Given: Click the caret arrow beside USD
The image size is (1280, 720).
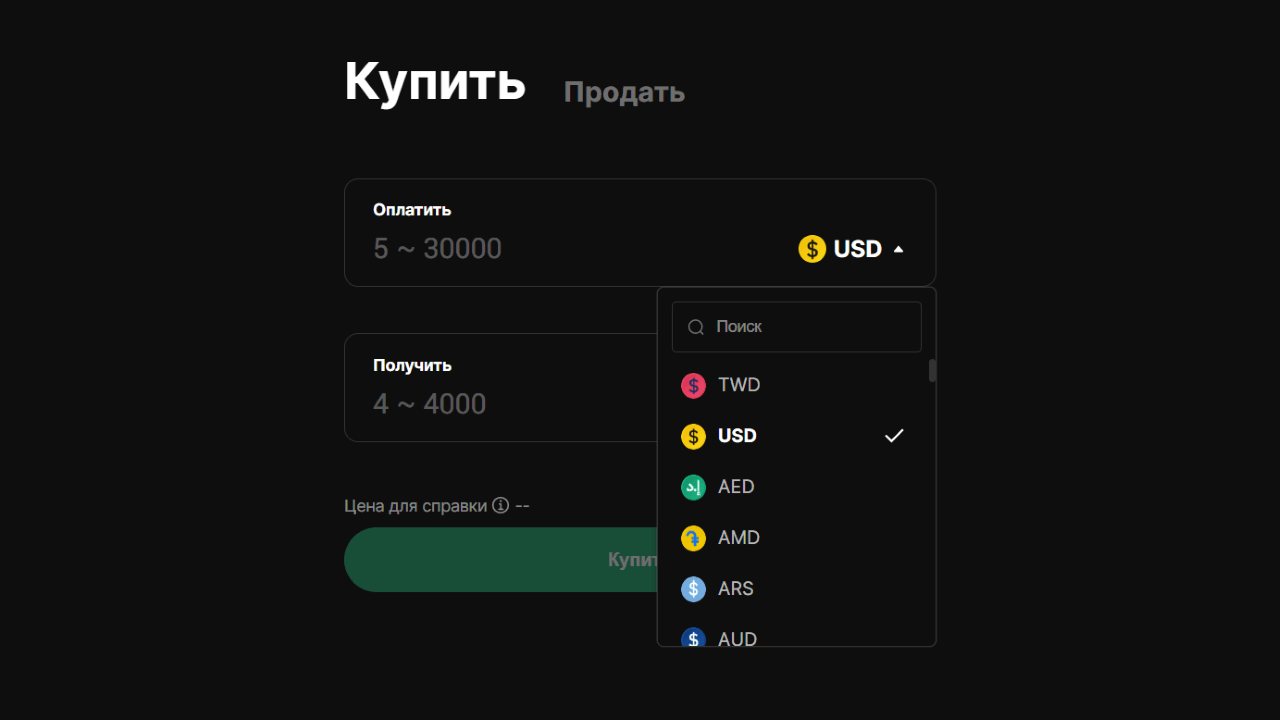Looking at the screenshot, I should tap(898, 249).
